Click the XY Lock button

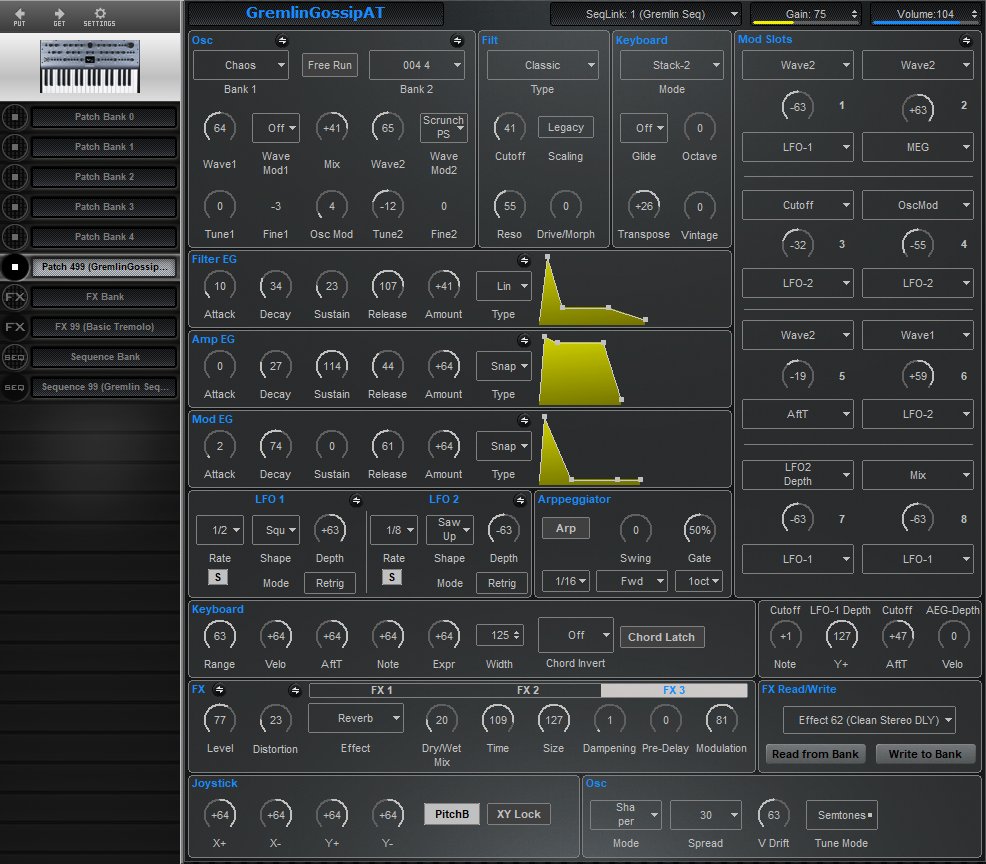pos(519,814)
